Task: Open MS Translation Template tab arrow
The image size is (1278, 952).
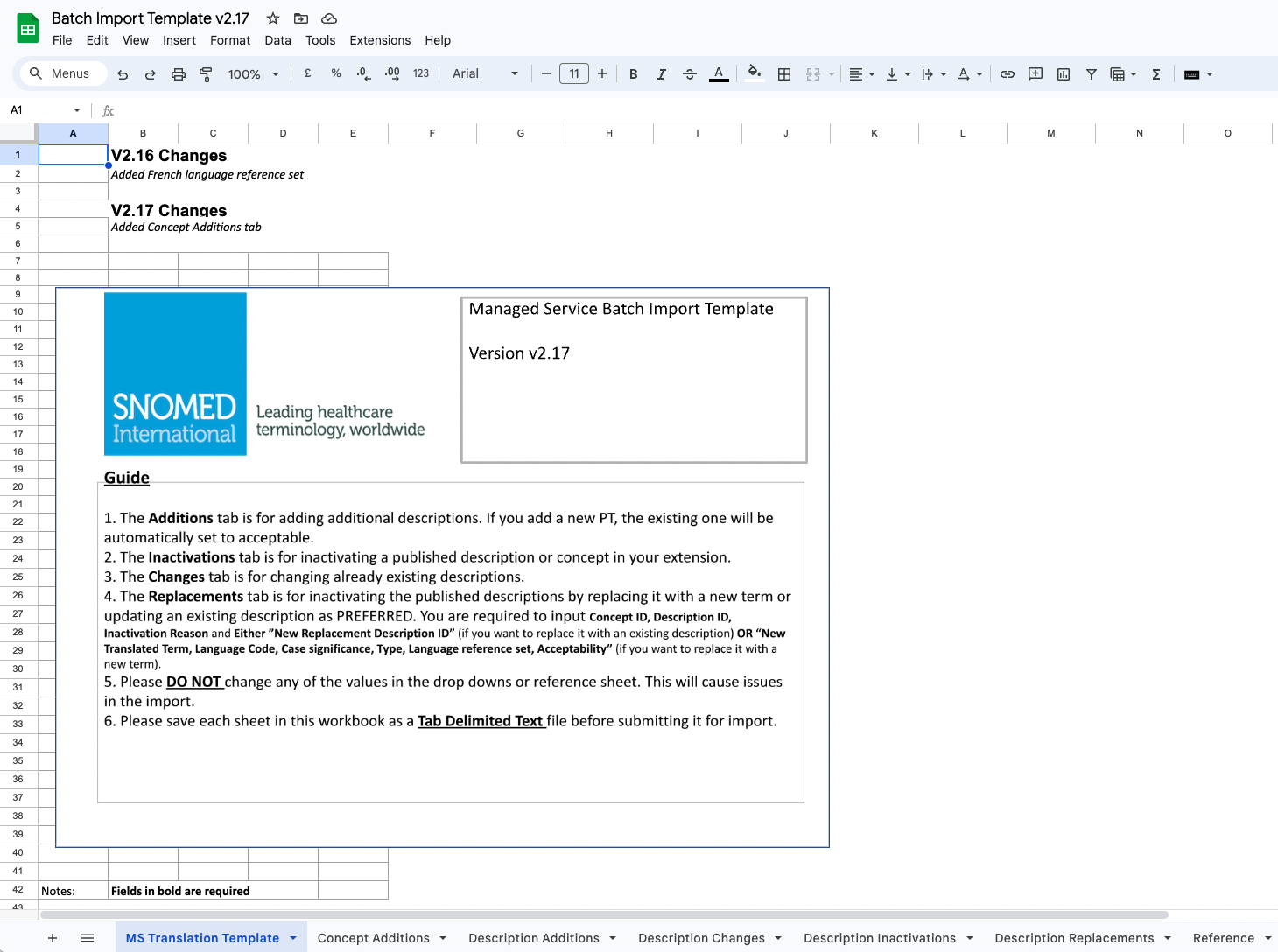Action: point(293,938)
